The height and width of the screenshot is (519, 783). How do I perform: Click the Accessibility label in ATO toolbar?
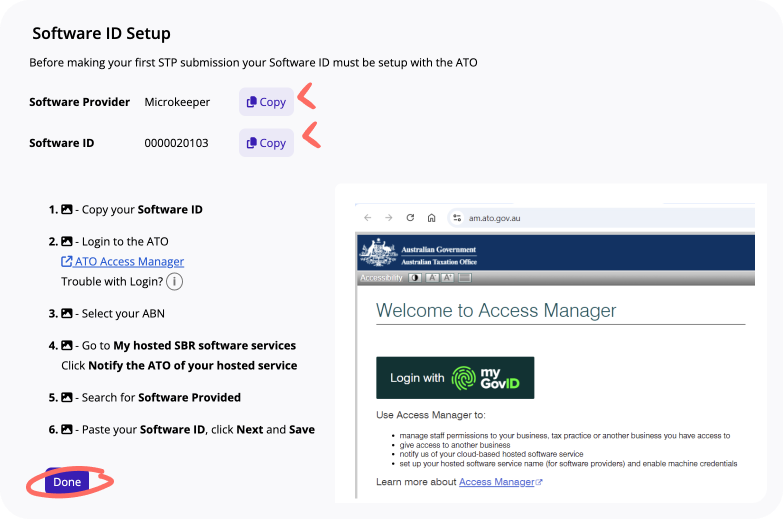pos(381,278)
